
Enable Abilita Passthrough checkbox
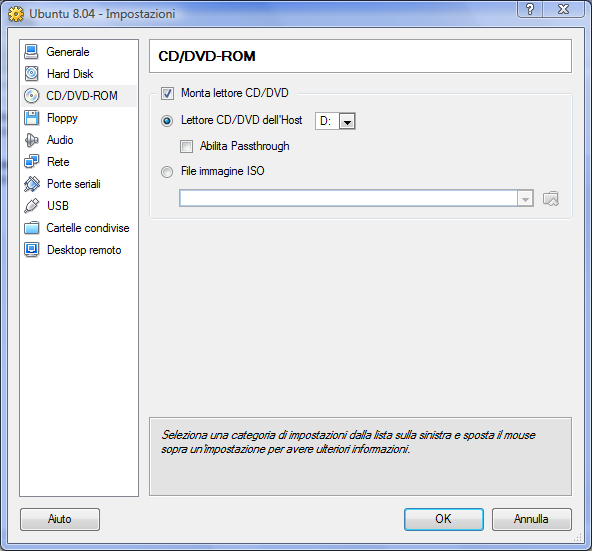pos(186,146)
